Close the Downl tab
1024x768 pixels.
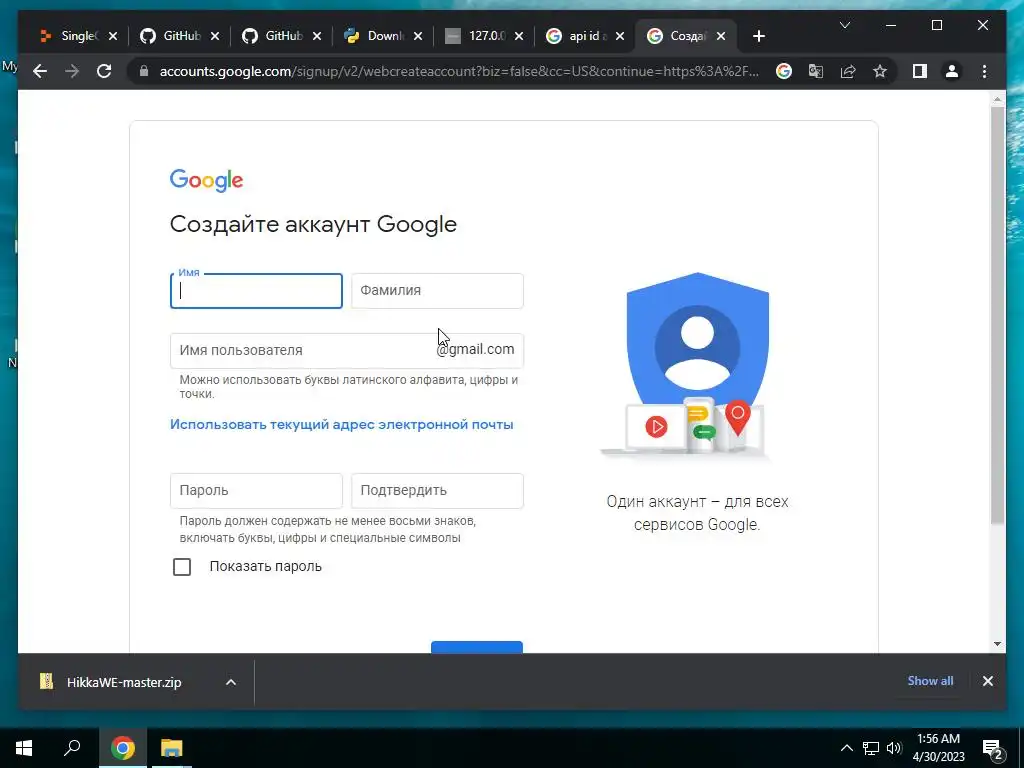(x=418, y=36)
